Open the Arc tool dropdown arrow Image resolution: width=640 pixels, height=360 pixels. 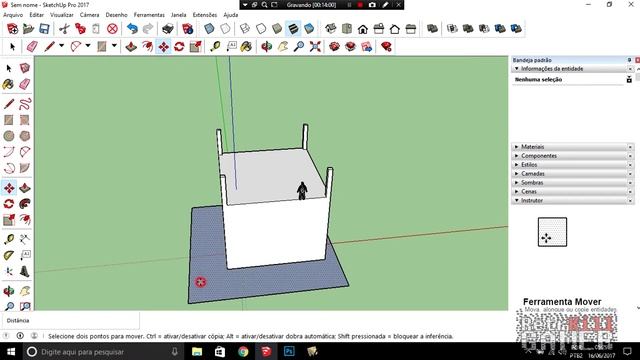88,46
